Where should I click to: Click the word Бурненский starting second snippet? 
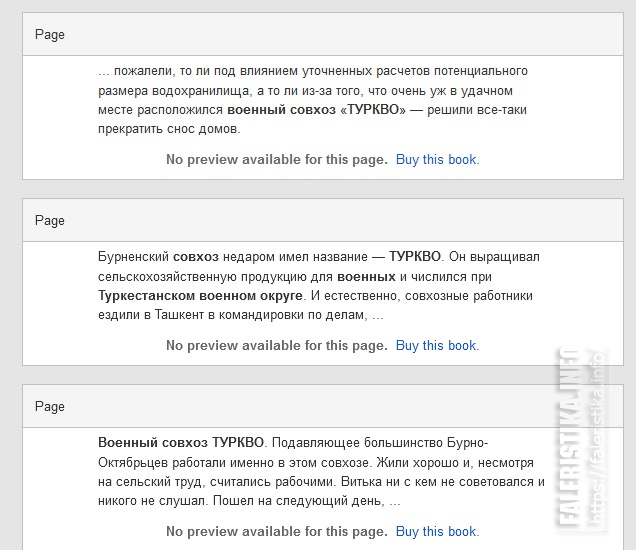(133, 257)
